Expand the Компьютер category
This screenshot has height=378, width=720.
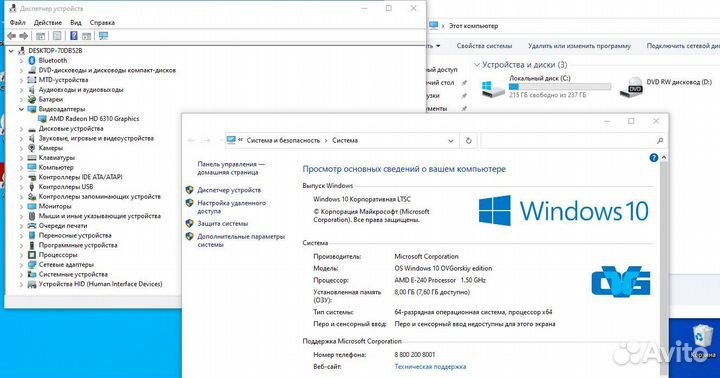(x=21, y=167)
